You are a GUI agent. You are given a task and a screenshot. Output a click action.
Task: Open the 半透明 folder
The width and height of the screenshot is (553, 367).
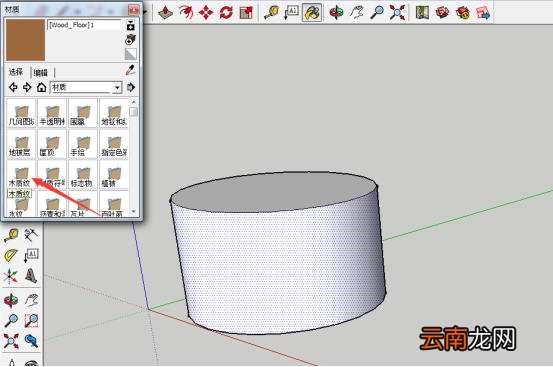click(52, 114)
